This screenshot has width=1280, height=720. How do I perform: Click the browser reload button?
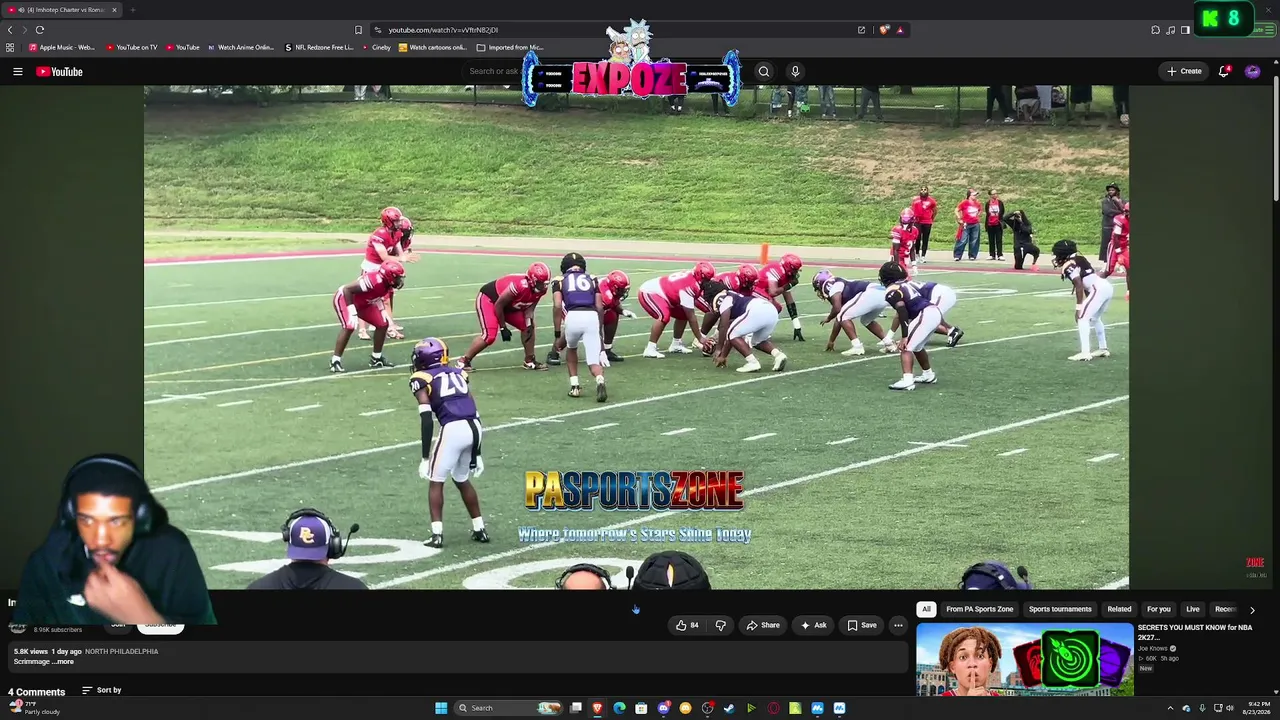(40, 30)
